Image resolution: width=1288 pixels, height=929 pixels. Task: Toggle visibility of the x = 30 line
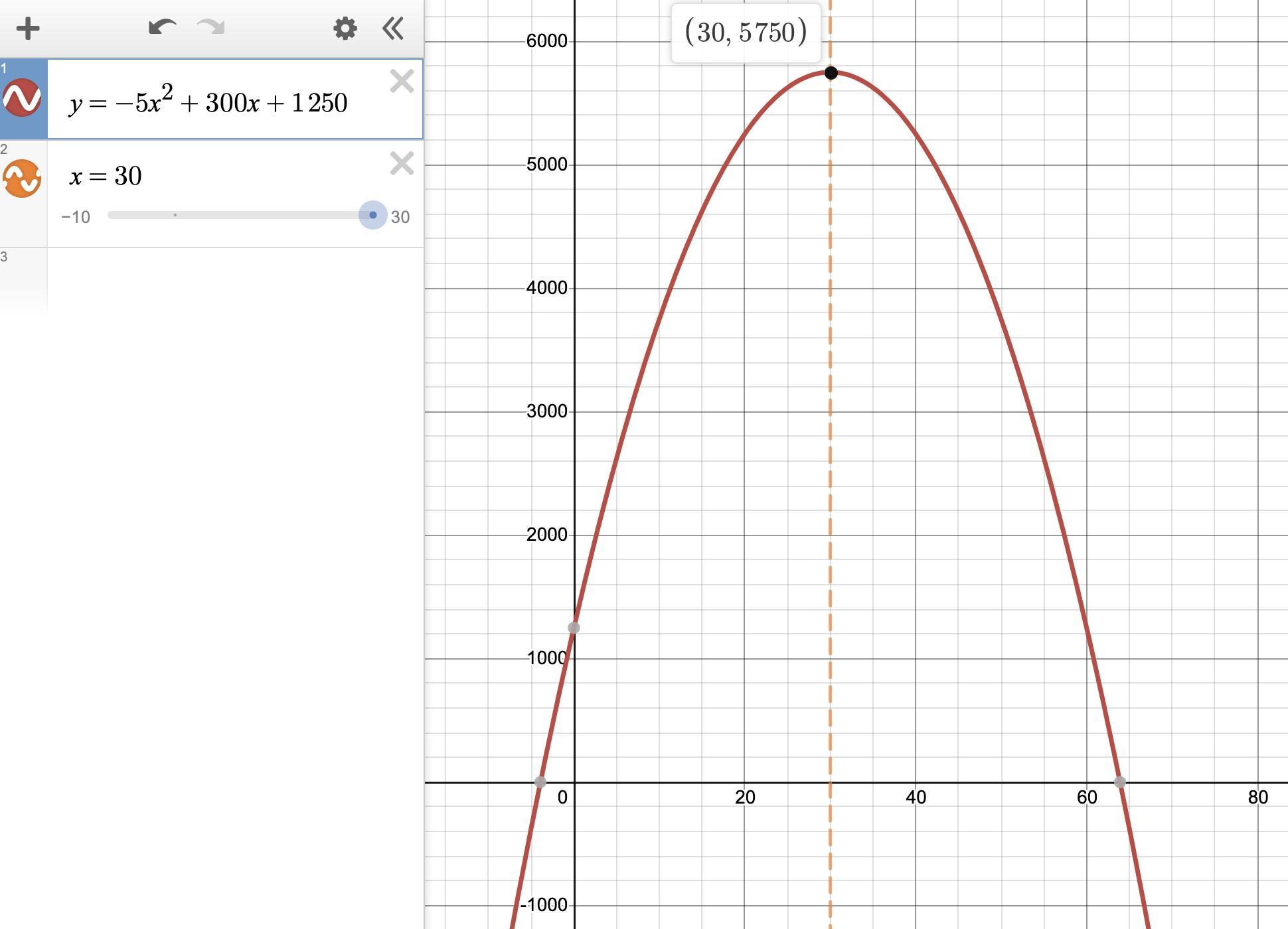point(22,179)
